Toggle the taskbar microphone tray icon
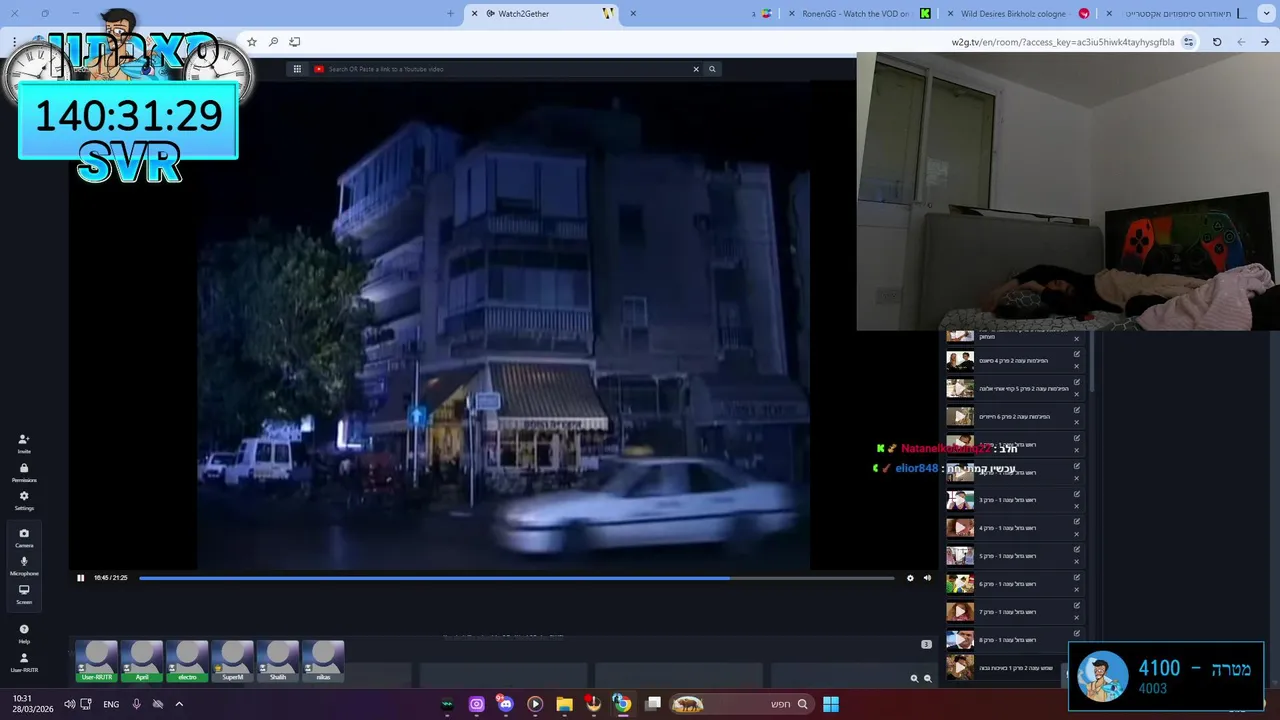The height and width of the screenshot is (720, 1280). [x=137, y=704]
